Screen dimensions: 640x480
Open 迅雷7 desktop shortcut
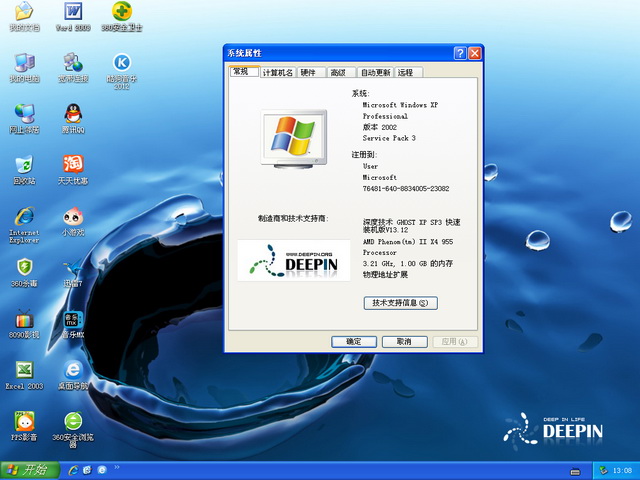coord(73,272)
